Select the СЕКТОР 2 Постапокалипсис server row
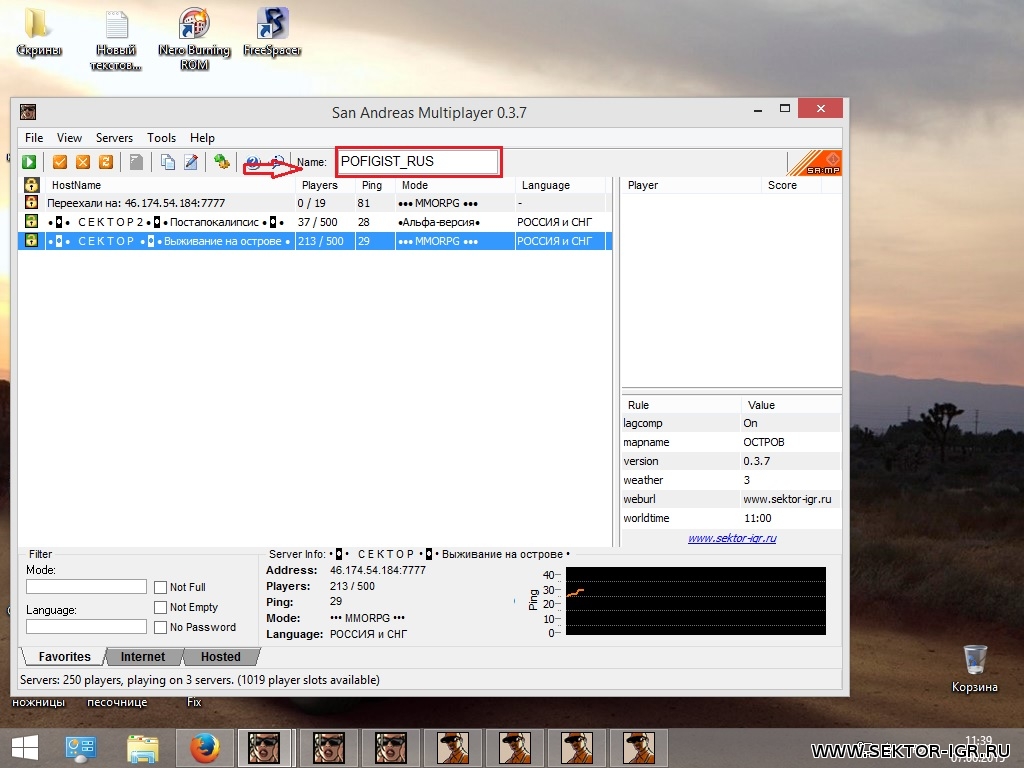1024x768 pixels. coord(315,222)
